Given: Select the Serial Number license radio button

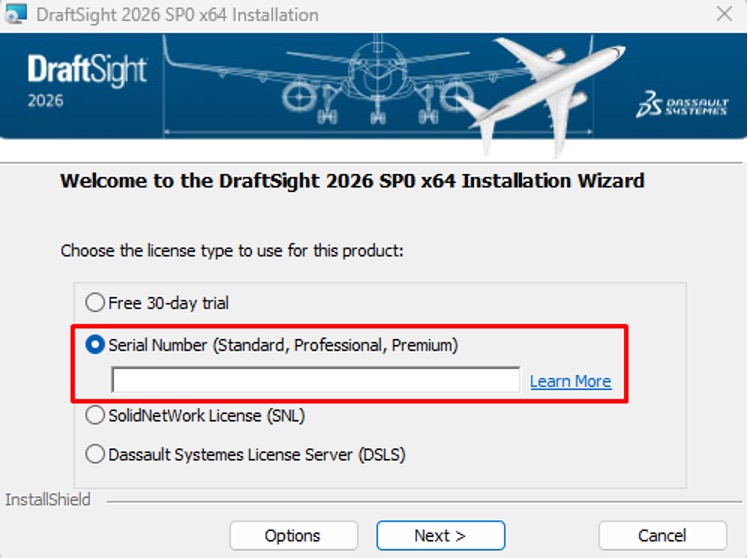Looking at the screenshot, I should 95,345.
